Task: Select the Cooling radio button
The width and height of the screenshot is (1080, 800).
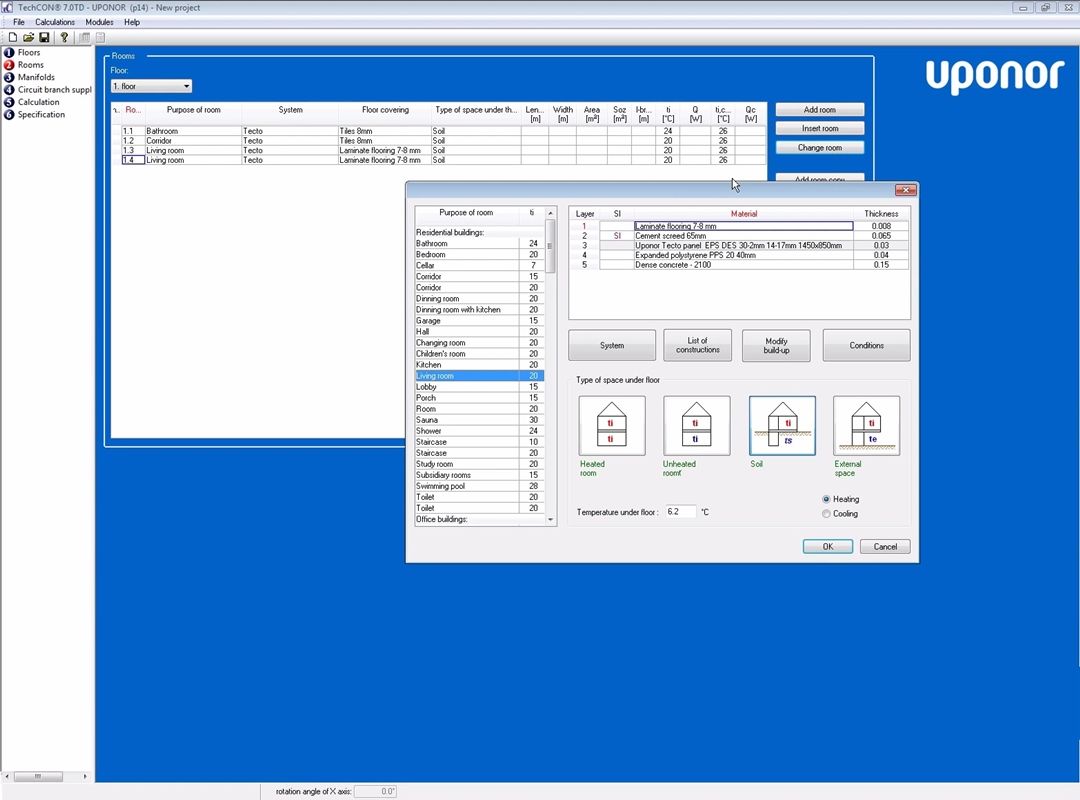Action: (826, 514)
